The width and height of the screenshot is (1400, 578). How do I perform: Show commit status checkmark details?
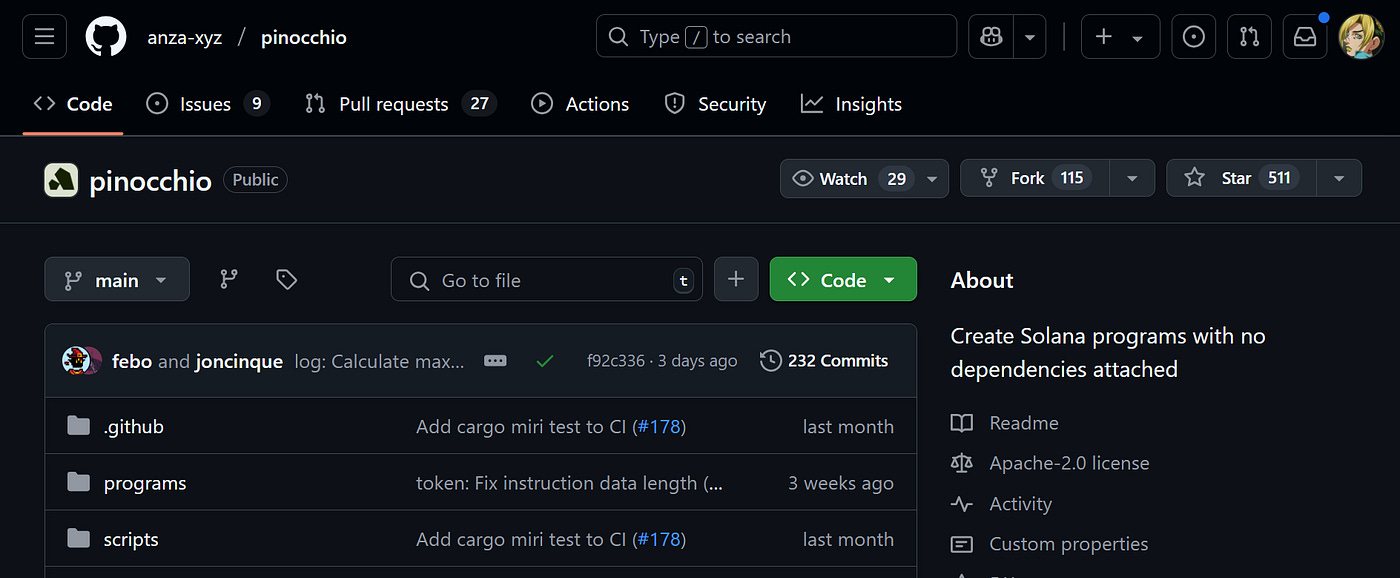click(545, 361)
